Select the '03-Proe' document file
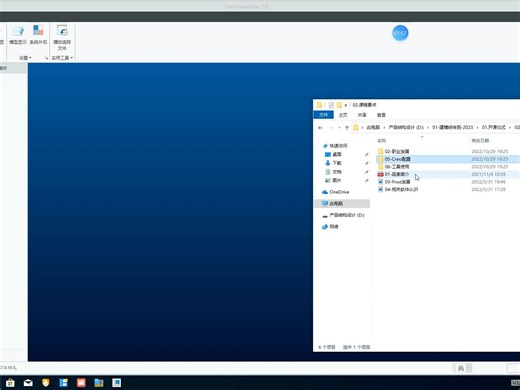This screenshot has height=390, width=520. coord(397,182)
